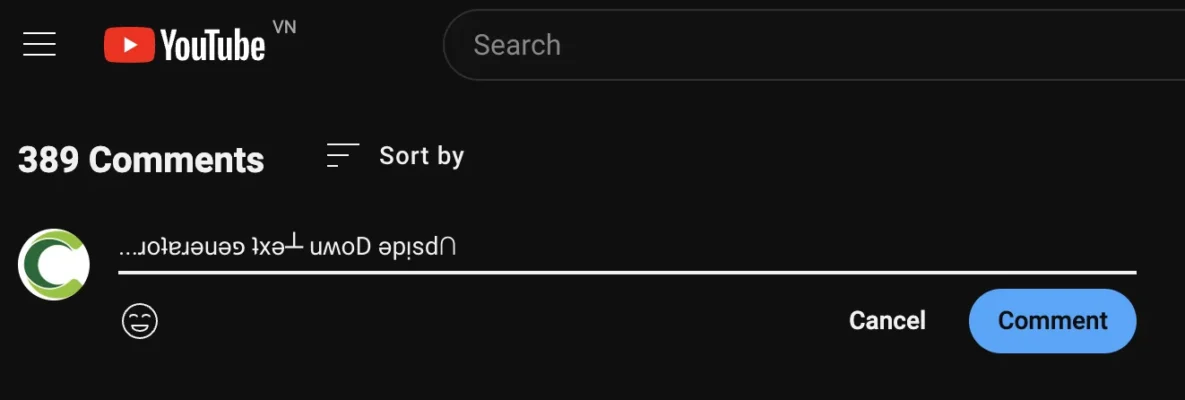Viewport: 1185px width, 400px height.
Task: Cancel the comment draft
Action: click(887, 320)
